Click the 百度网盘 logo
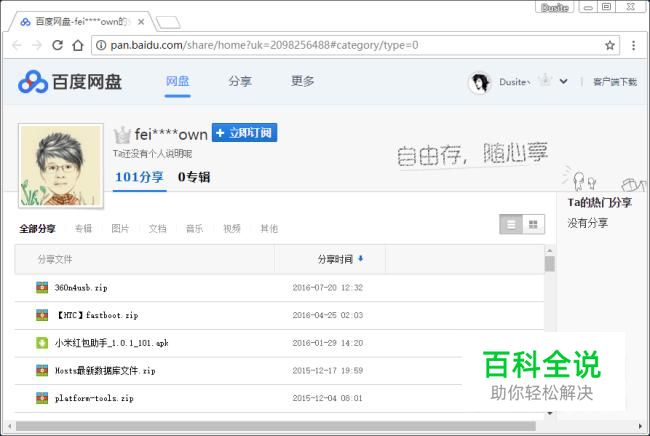The width and height of the screenshot is (650, 436). [70, 81]
